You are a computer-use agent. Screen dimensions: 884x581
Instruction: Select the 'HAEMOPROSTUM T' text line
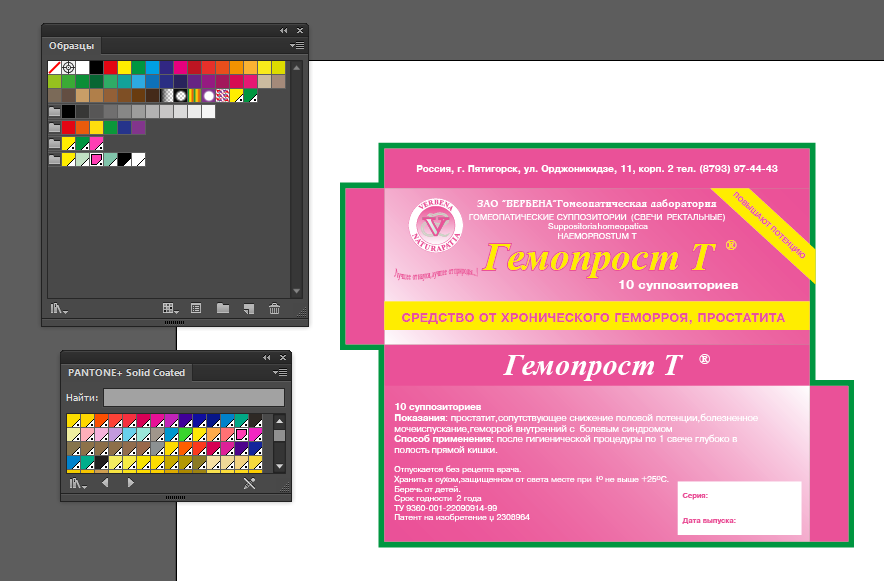(597, 236)
